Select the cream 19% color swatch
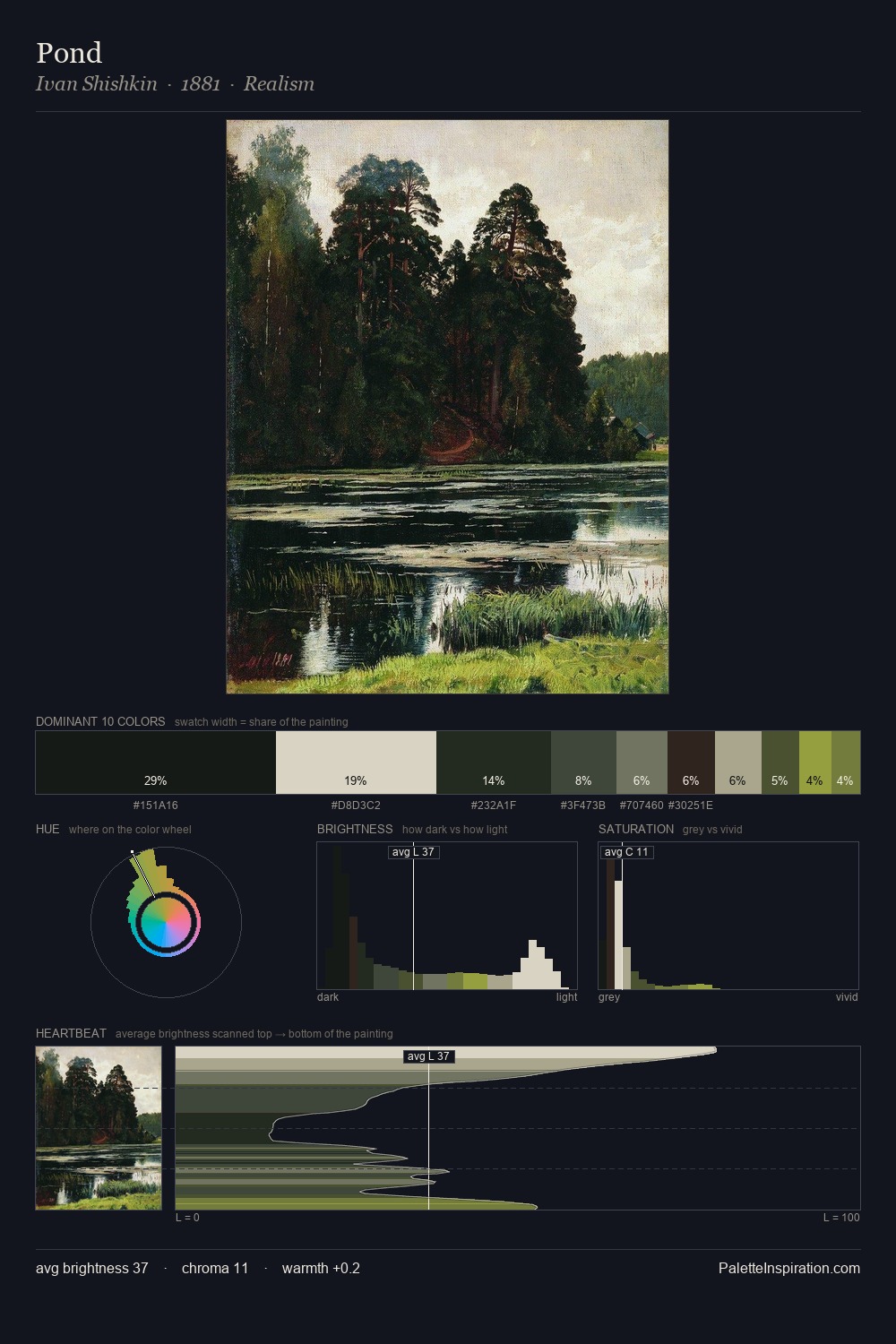Image resolution: width=896 pixels, height=1344 pixels. (x=356, y=762)
